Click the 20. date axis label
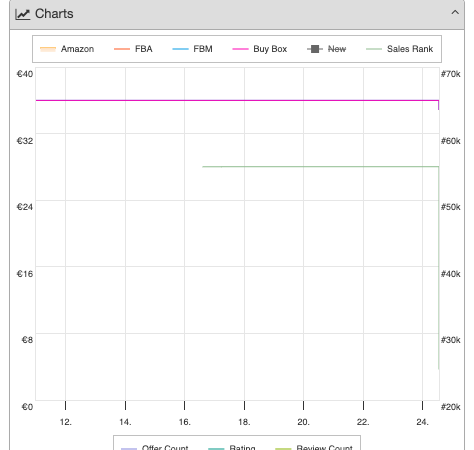474x450 pixels. 303,422
